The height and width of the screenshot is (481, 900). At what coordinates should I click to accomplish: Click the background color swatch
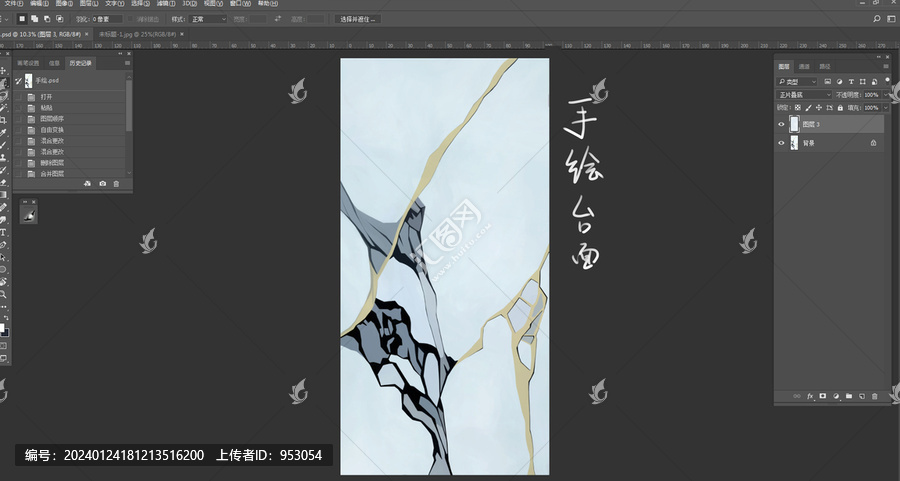(5, 333)
